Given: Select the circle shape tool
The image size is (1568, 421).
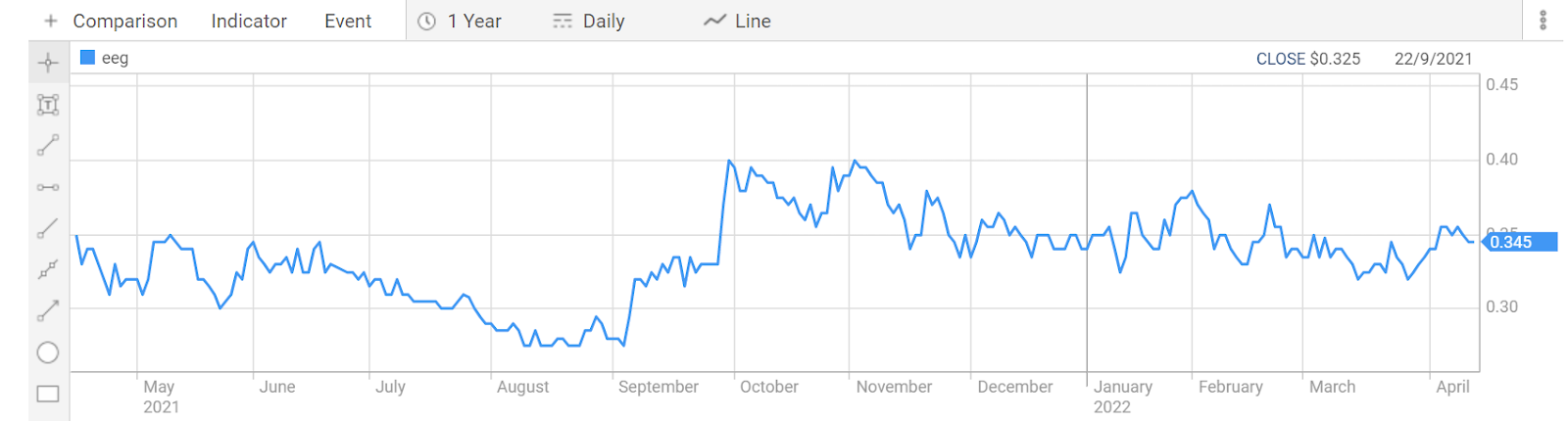Looking at the screenshot, I should (x=48, y=352).
